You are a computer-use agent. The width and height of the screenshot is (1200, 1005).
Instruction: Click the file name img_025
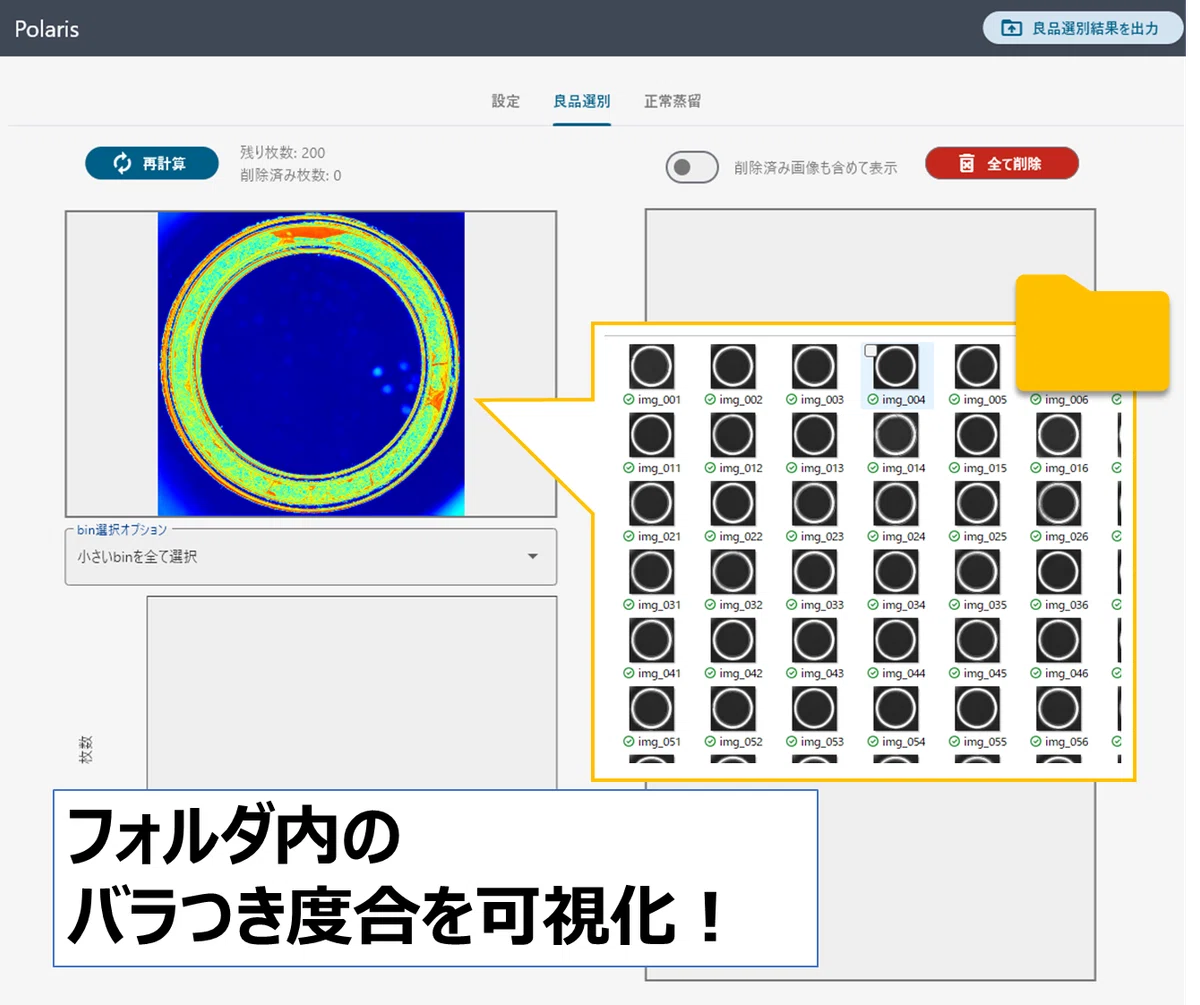click(x=986, y=537)
